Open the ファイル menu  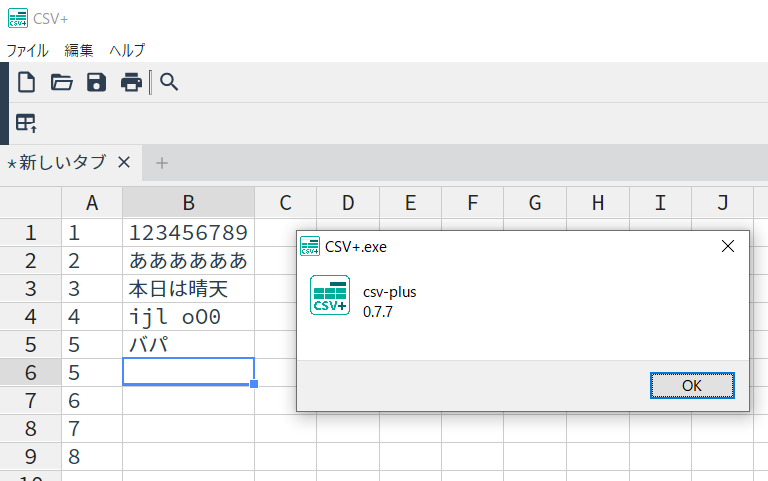pyautogui.click(x=27, y=50)
